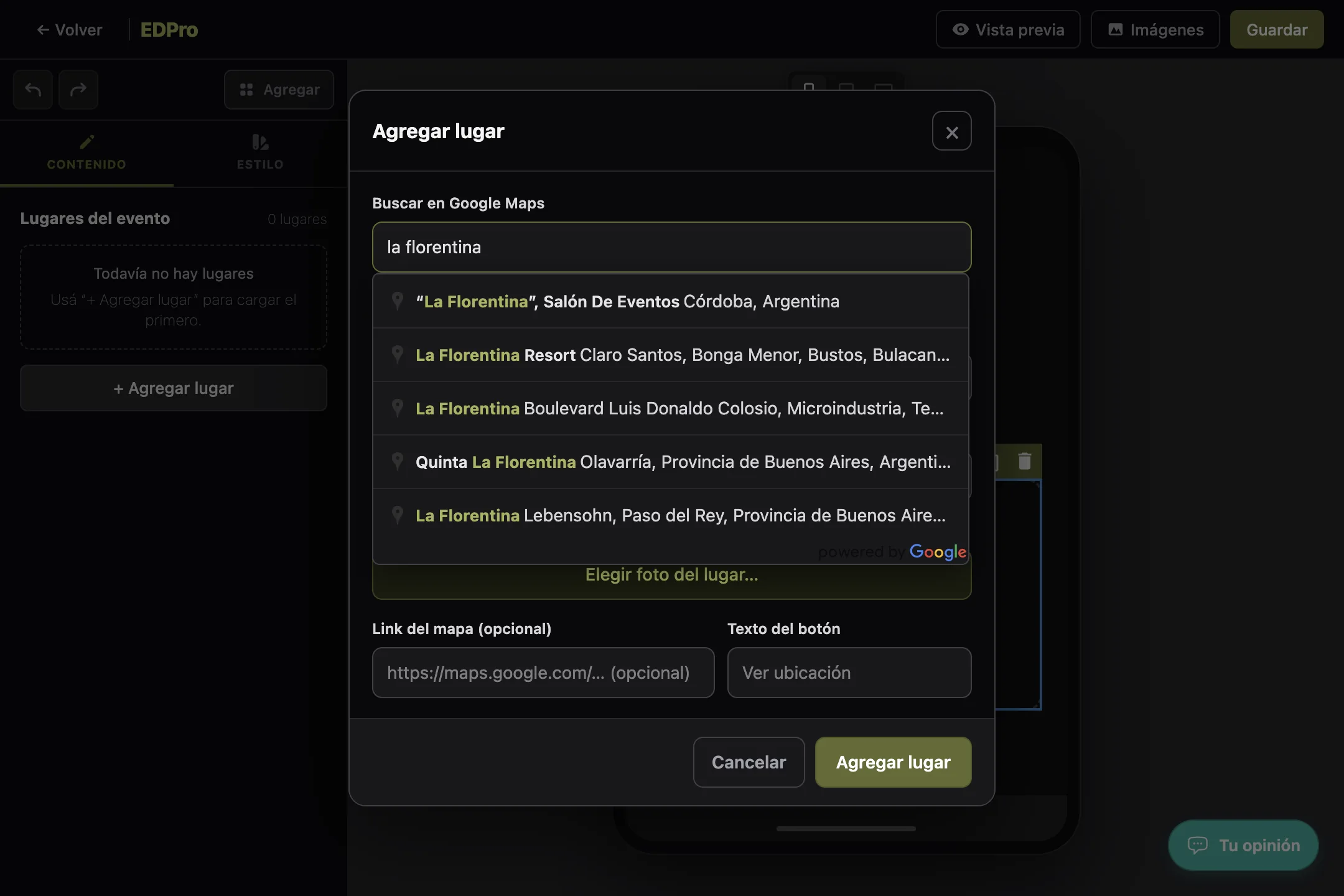Choose La Florentina Resort suggestion
Viewport: 1344px width, 896px height.
[671, 355]
